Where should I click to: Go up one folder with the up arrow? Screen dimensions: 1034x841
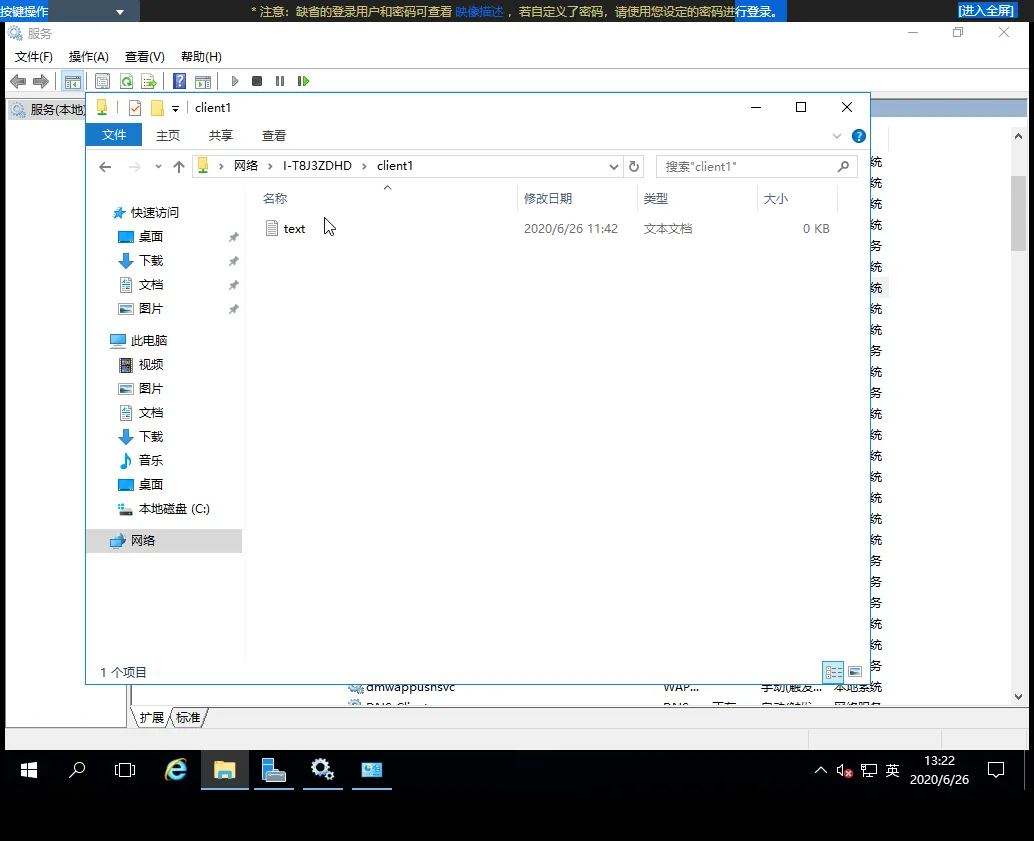coord(179,167)
